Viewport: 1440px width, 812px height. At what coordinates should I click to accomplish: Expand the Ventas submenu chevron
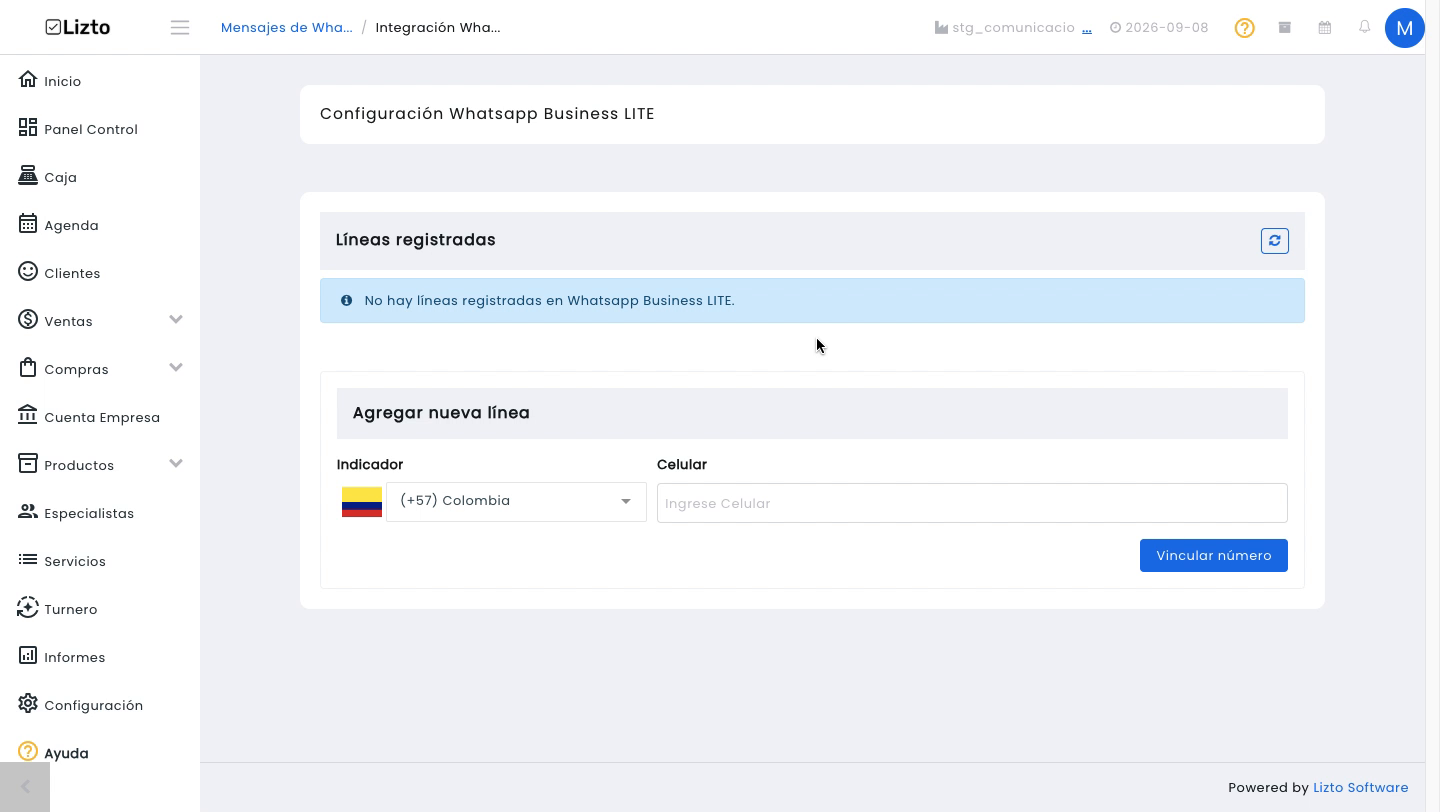tap(176, 320)
